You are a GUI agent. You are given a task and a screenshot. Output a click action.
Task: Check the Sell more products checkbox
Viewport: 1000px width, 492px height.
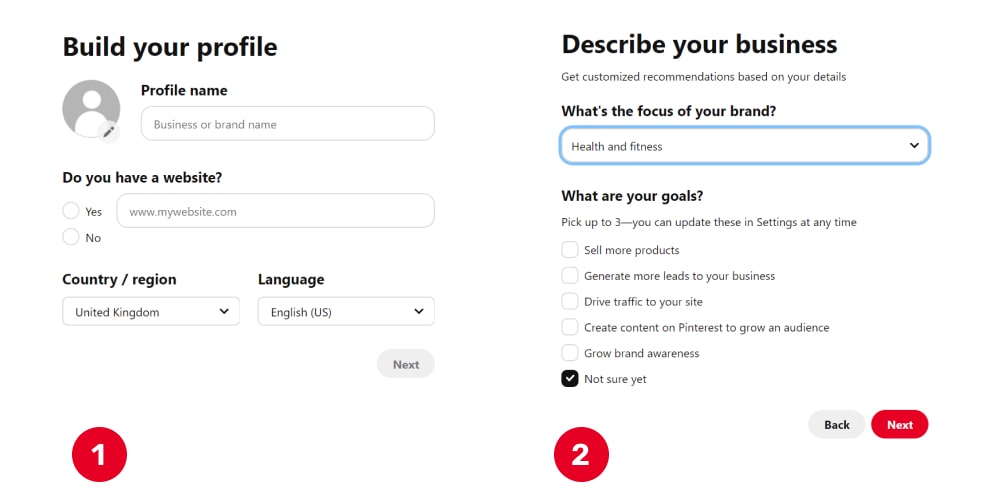point(570,250)
